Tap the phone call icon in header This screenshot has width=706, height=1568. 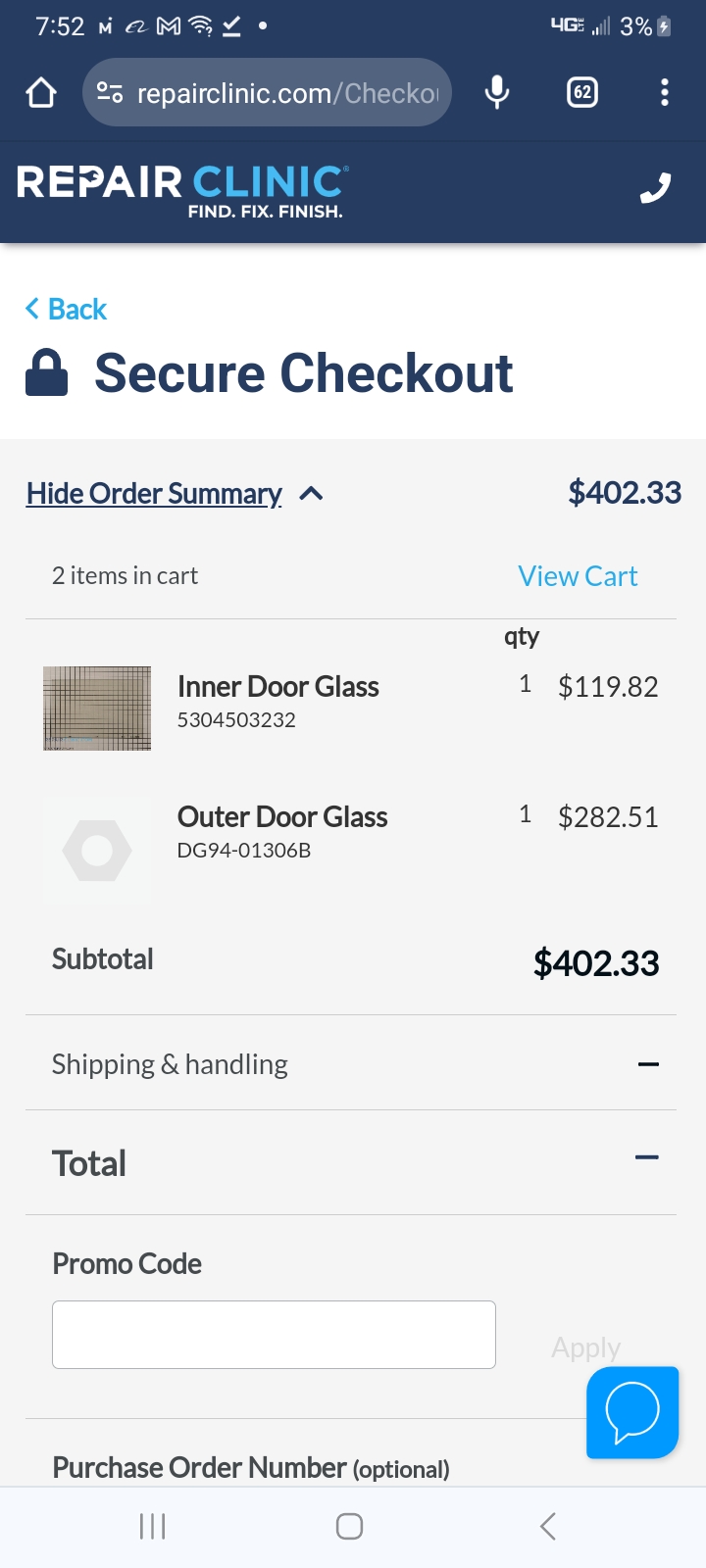point(655,187)
